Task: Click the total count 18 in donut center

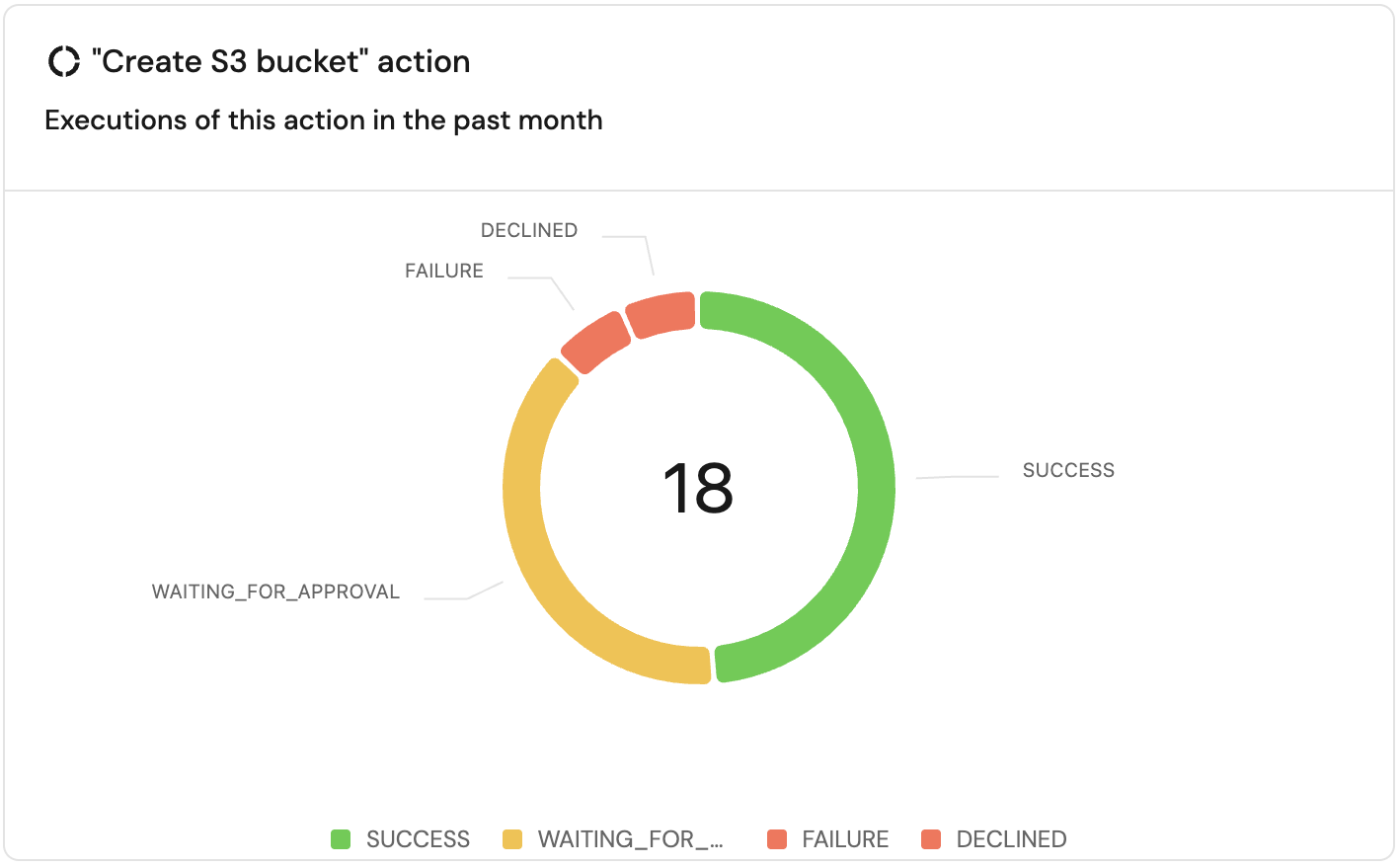Action: pos(698,488)
